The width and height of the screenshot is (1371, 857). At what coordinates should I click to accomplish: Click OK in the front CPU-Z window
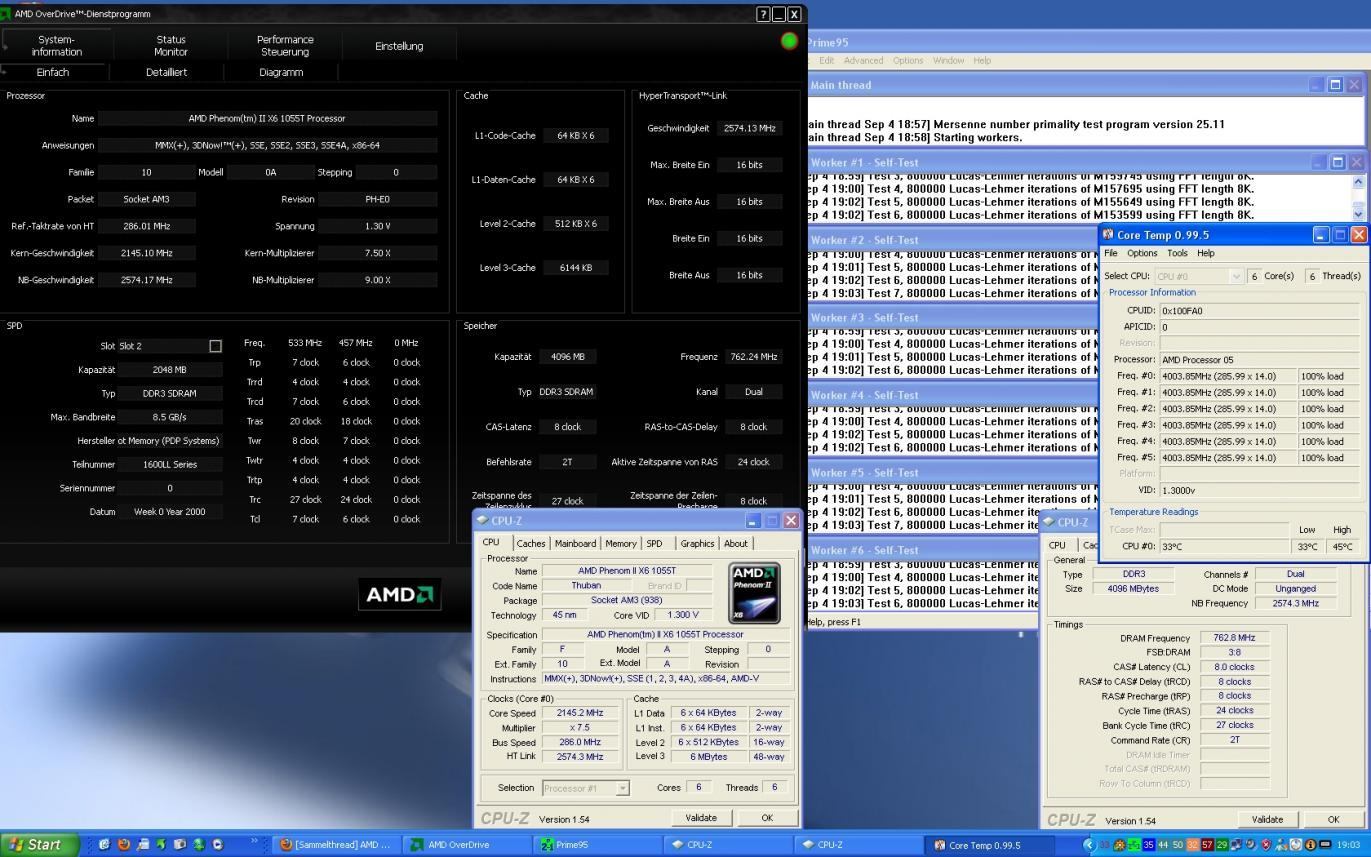(767, 818)
